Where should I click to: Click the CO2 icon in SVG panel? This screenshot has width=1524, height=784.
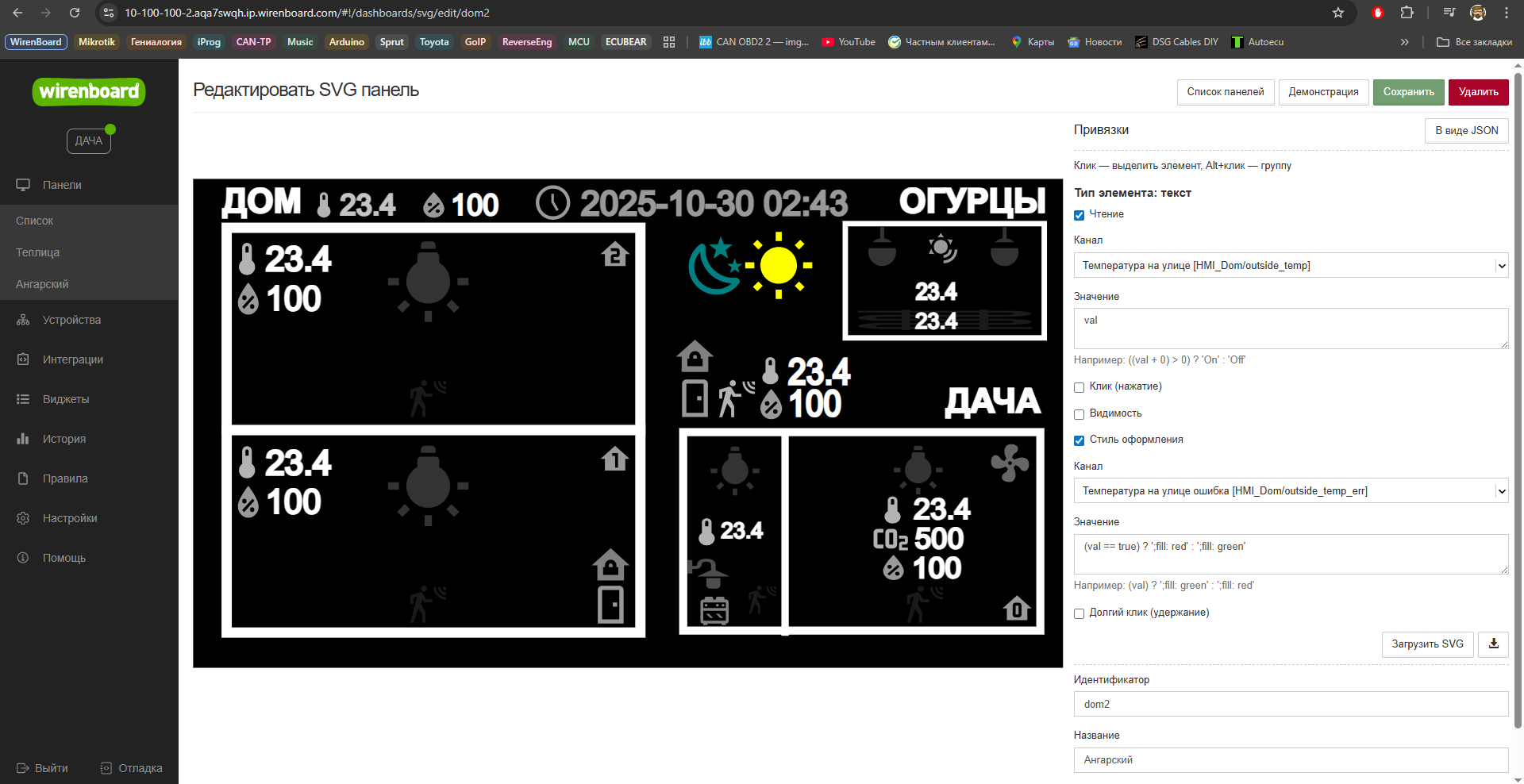point(890,540)
